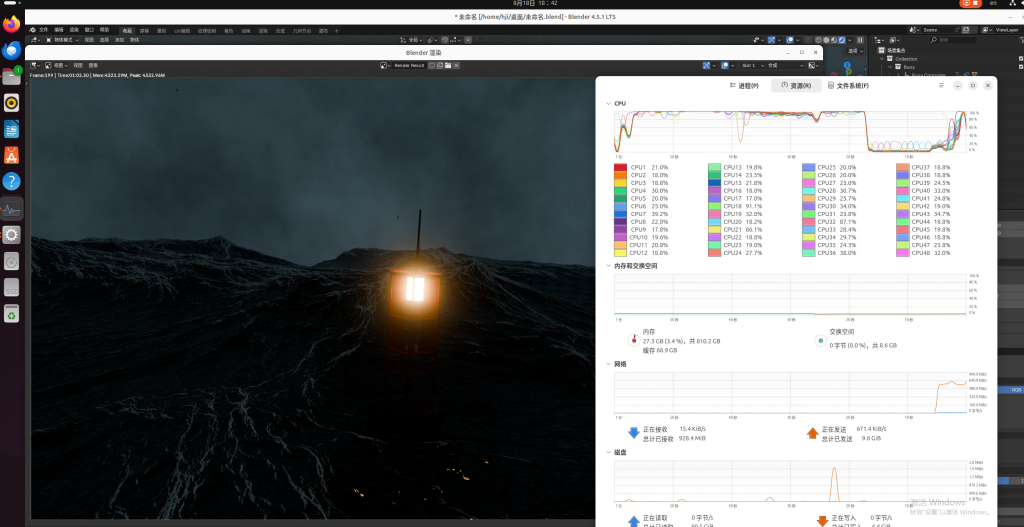The image size is (1024, 527).
Task: Click the network sending orange arrow icon
Action: coord(812,433)
